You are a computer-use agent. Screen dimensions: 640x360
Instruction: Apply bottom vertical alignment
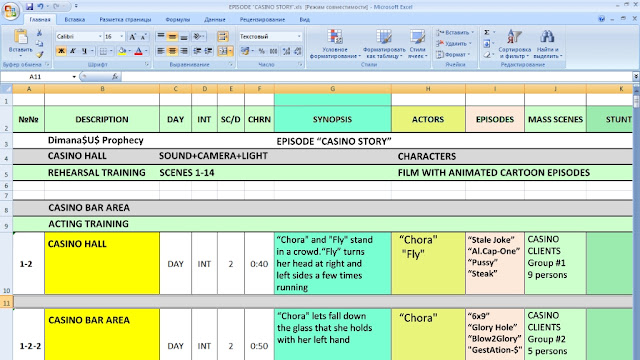pyautogui.click(x=184, y=37)
